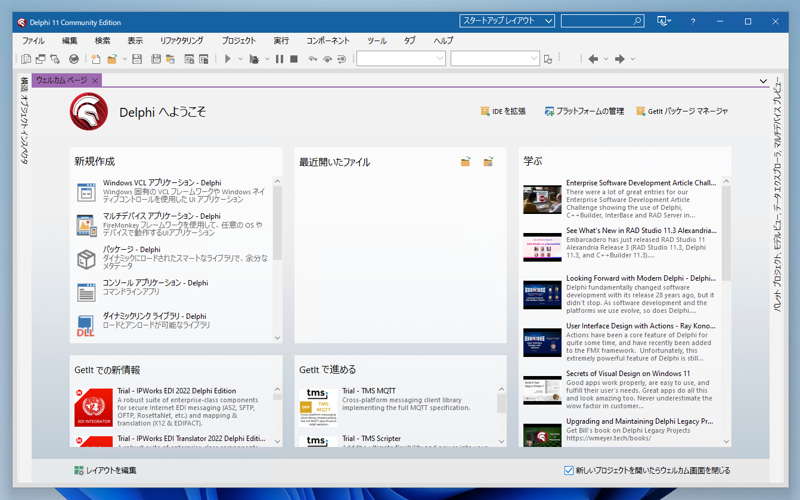The image size is (800, 500).
Task: Open the 編集 menu
Action: [69, 40]
